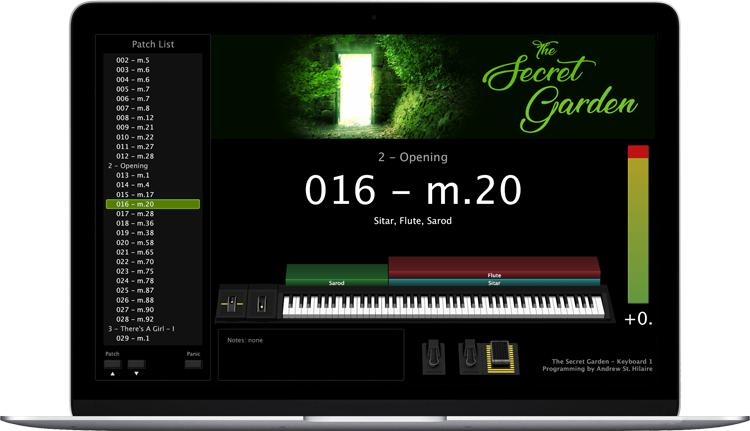Click 'The Secret Garden - Keyboard 1' credit

click(x=602, y=362)
